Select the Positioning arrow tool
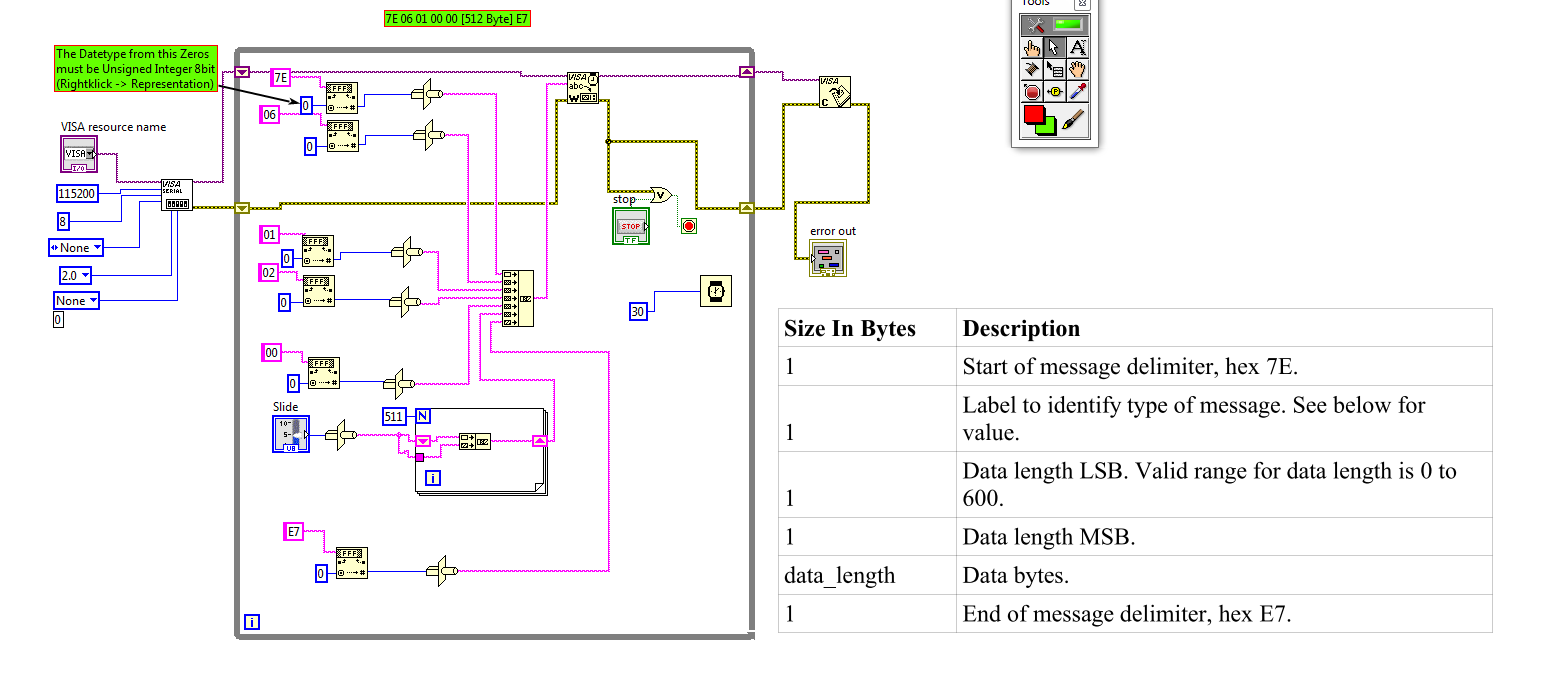This screenshot has height=696, width=1546. tap(1055, 47)
